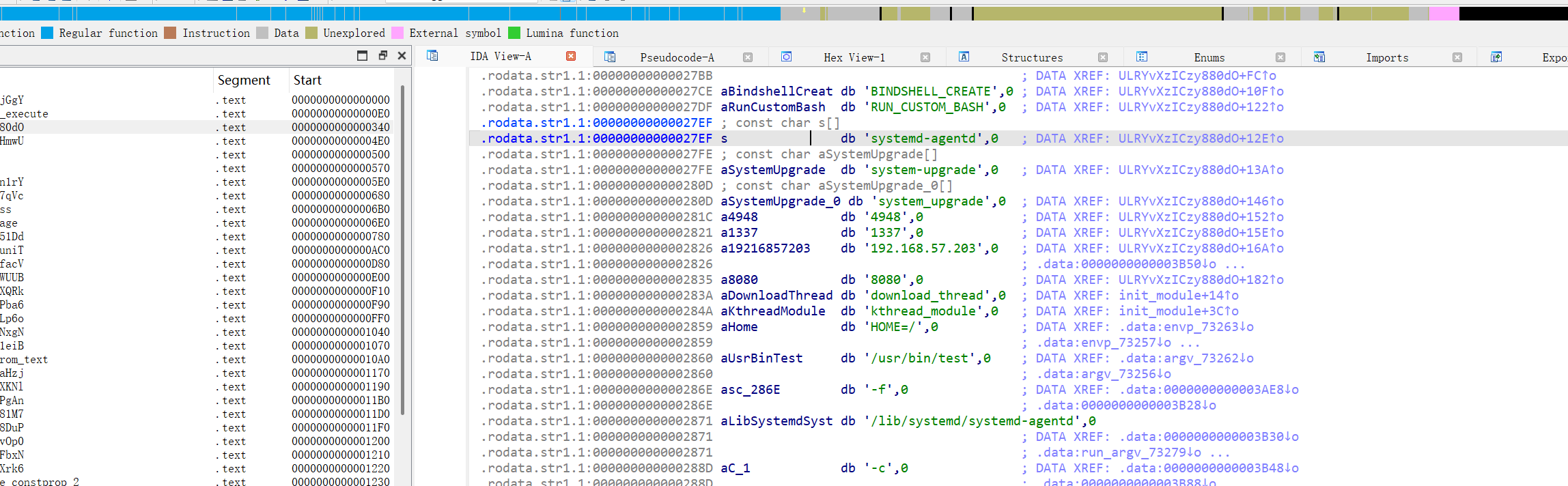Click the External symbol pink legend swatch
Image resolution: width=1568 pixels, height=486 pixels.
point(397,33)
